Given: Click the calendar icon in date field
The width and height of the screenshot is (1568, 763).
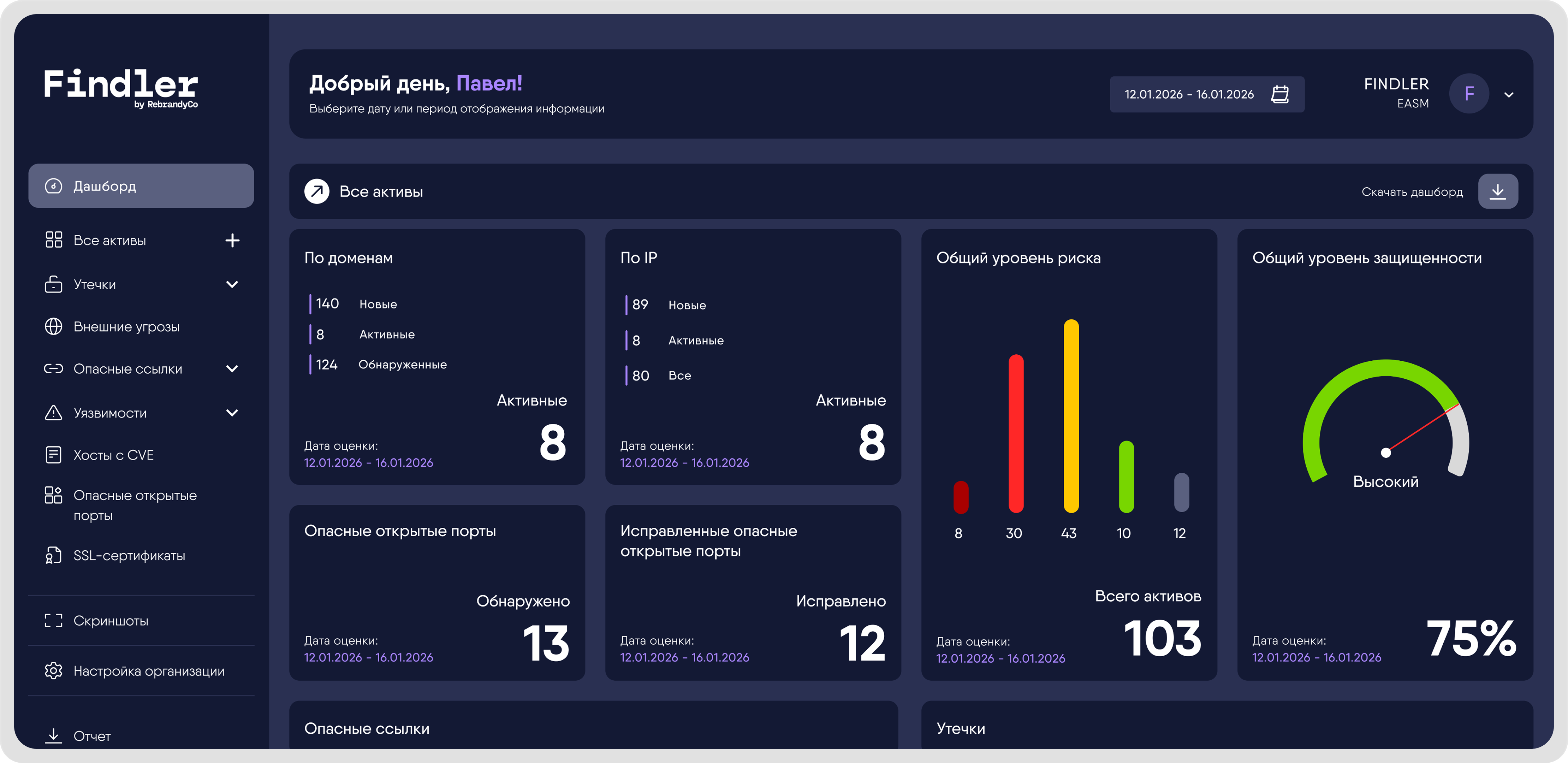Looking at the screenshot, I should click(1279, 94).
